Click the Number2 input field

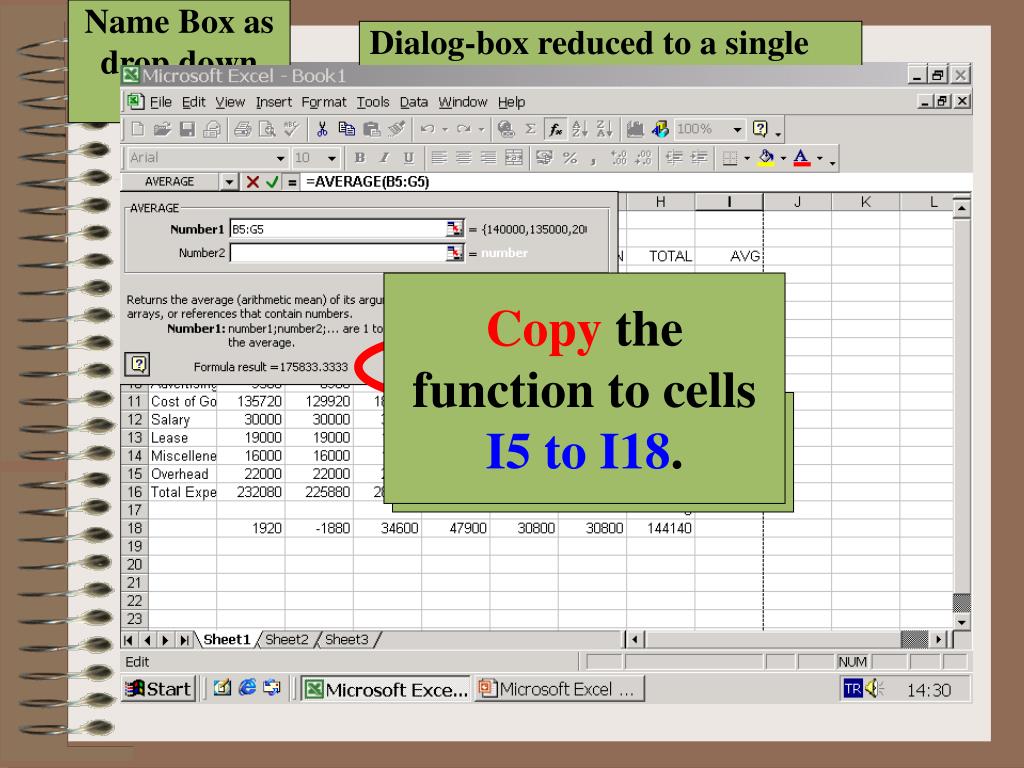[x=337, y=253]
